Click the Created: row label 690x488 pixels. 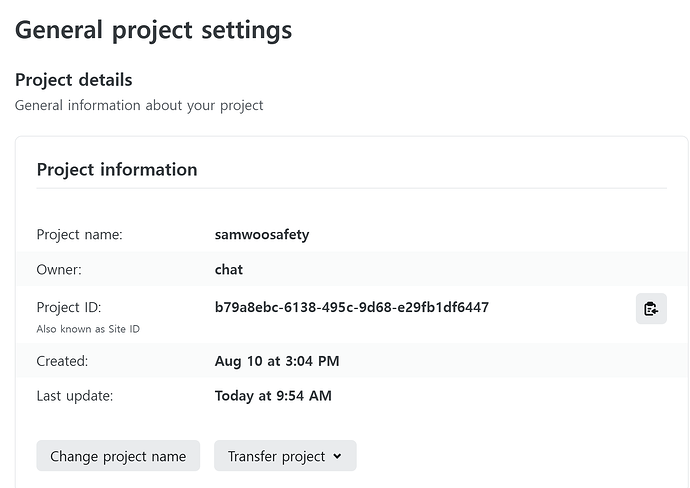coord(62,361)
